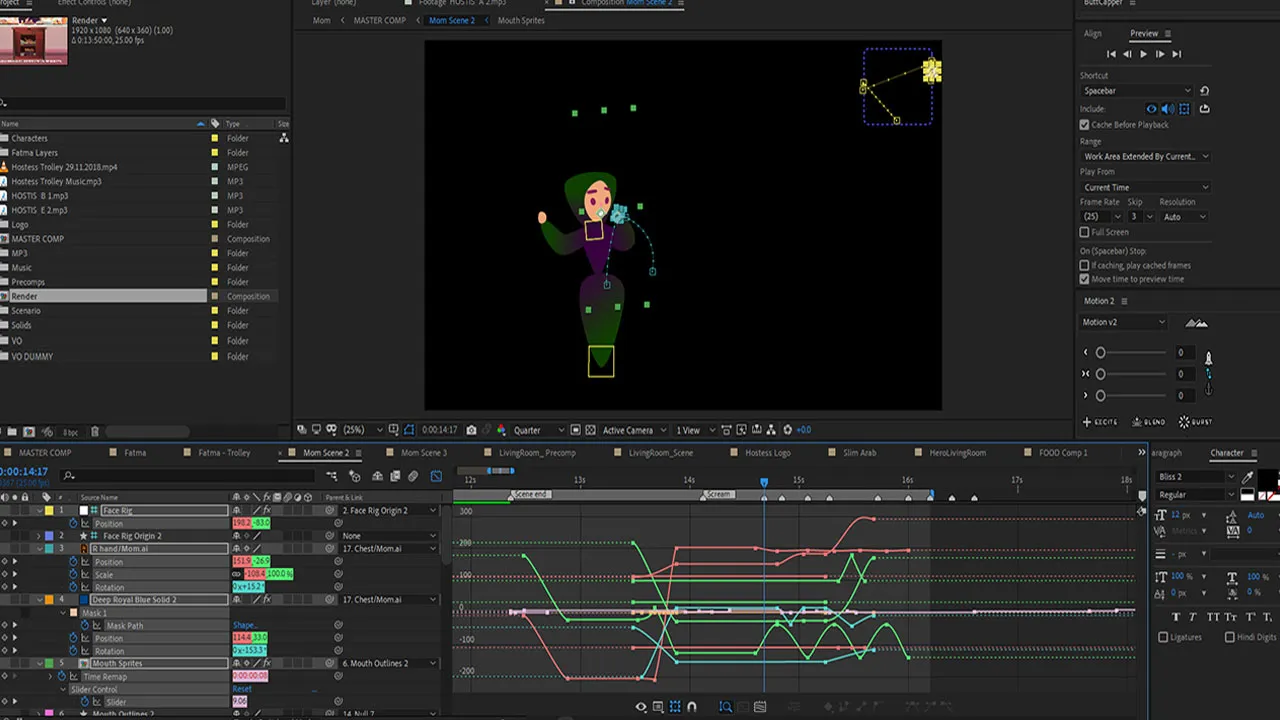The image size is (1280, 720).
Task: Click the Blend button in Motion 2
Action: click(x=1148, y=422)
